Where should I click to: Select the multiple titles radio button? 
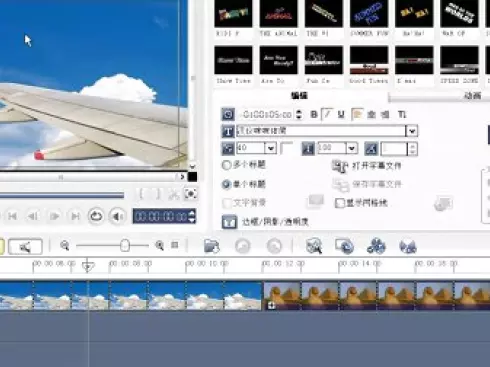226,165
